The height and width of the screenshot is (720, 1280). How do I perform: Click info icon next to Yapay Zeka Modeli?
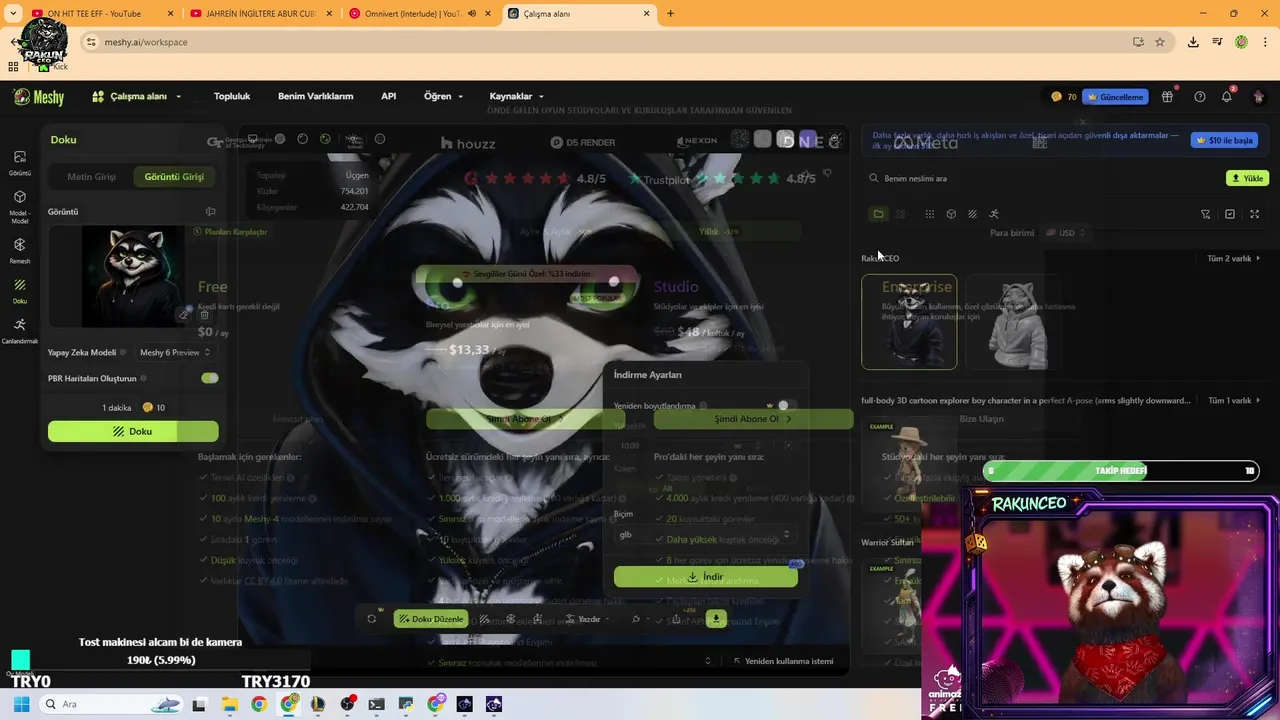[x=123, y=352]
